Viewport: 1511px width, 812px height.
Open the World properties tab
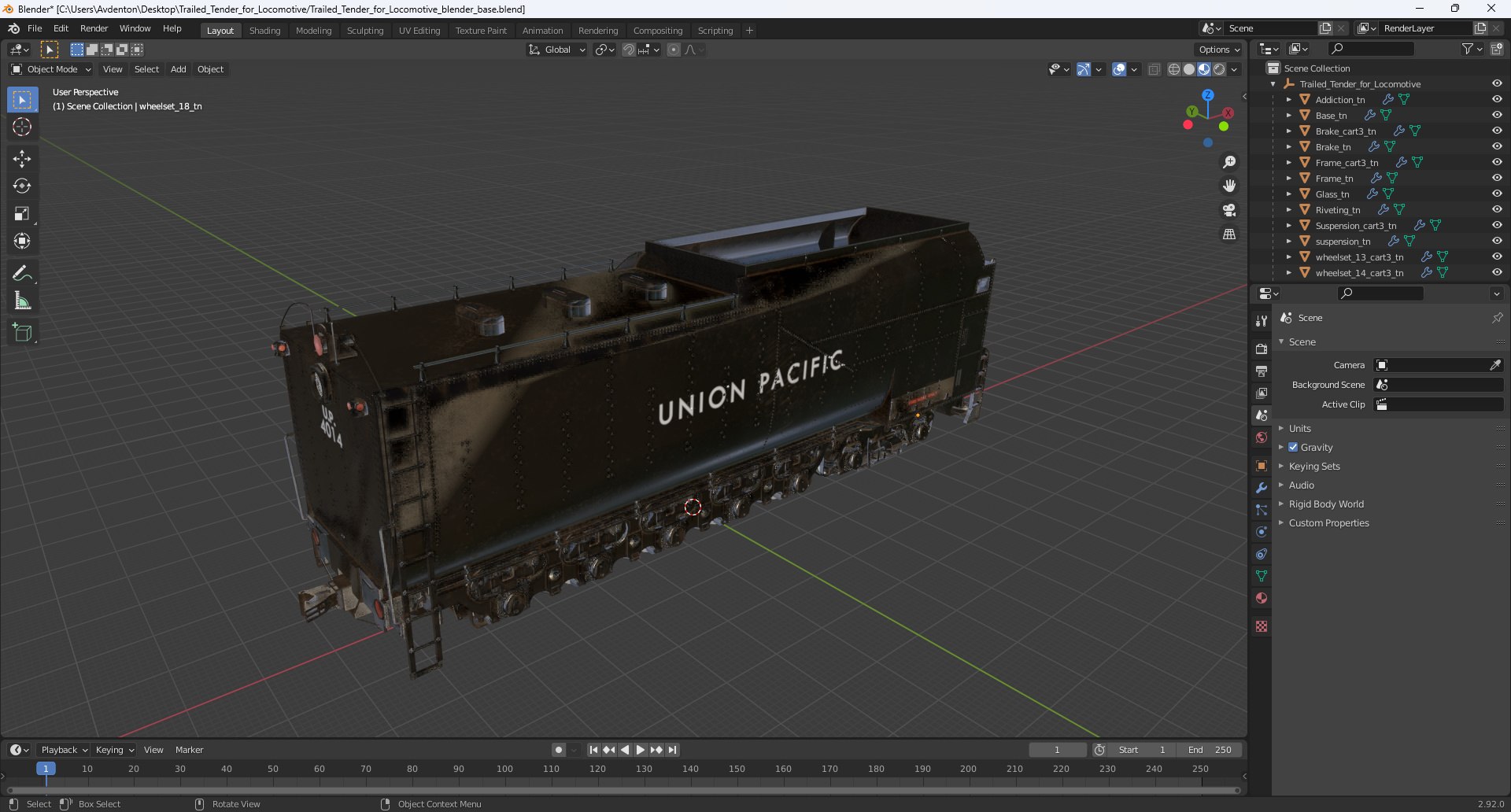pos(1262,437)
